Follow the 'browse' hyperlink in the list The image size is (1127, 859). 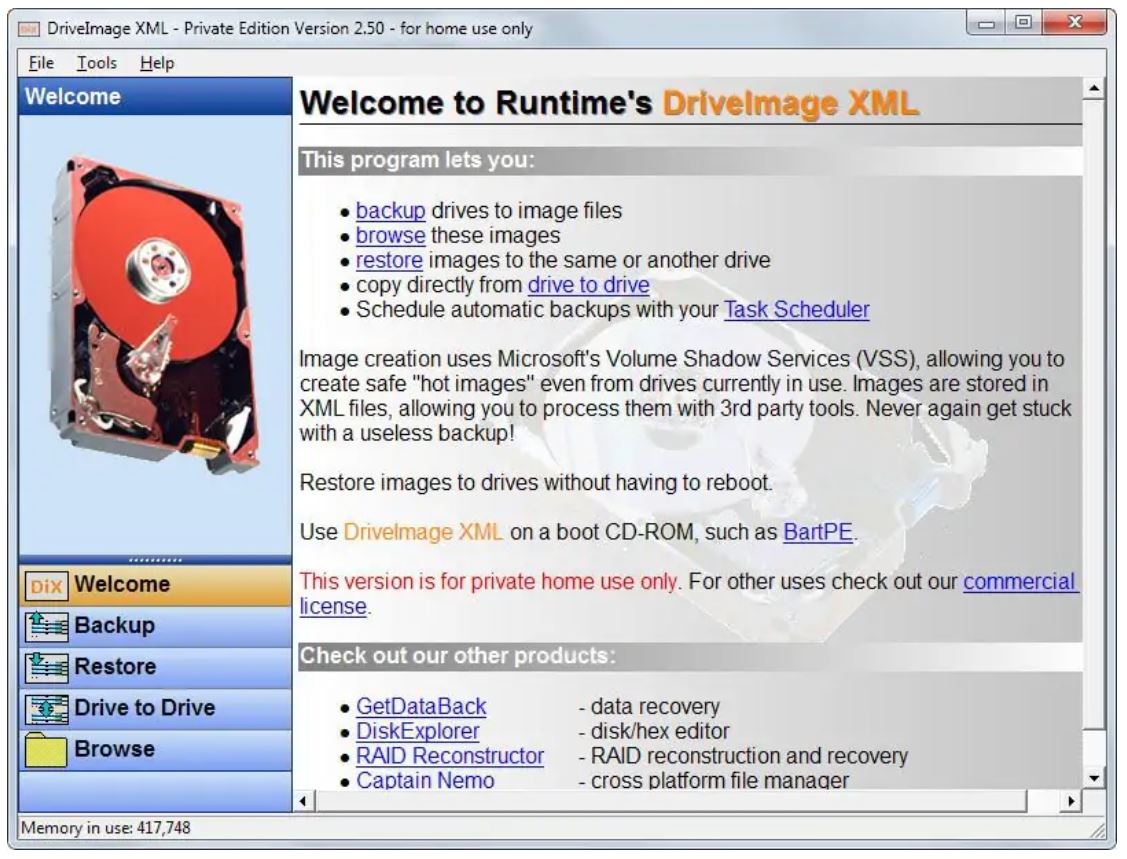pyautogui.click(x=391, y=236)
